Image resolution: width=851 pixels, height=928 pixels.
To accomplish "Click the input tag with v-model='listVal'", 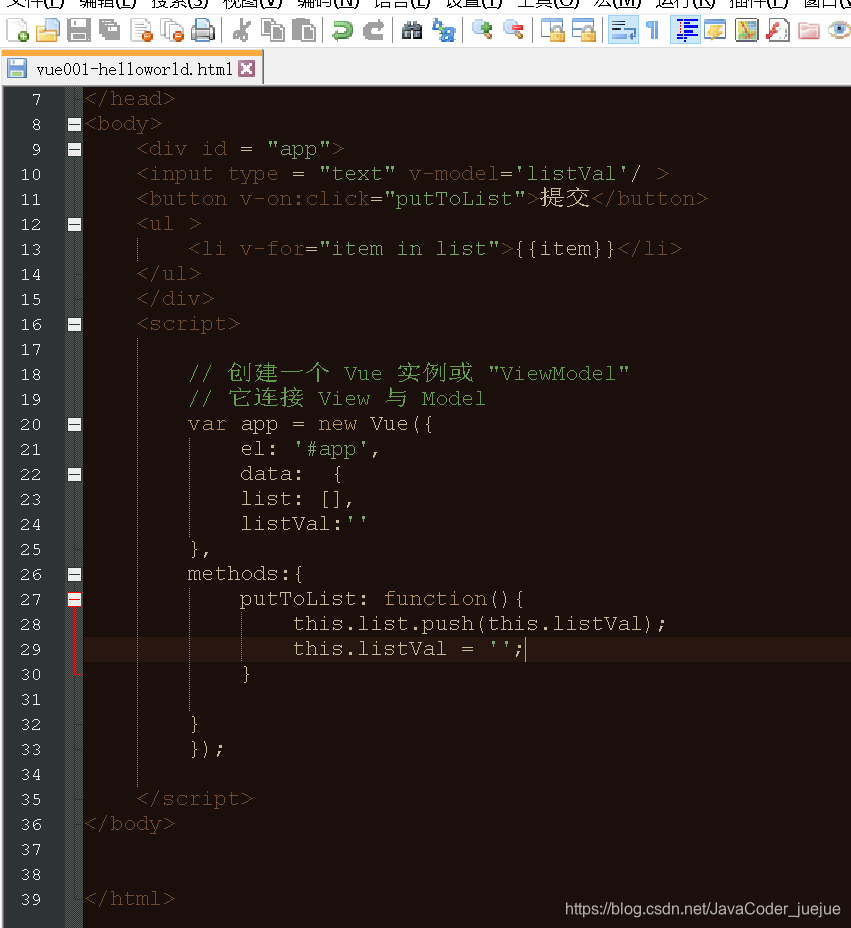I will [402, 174].
